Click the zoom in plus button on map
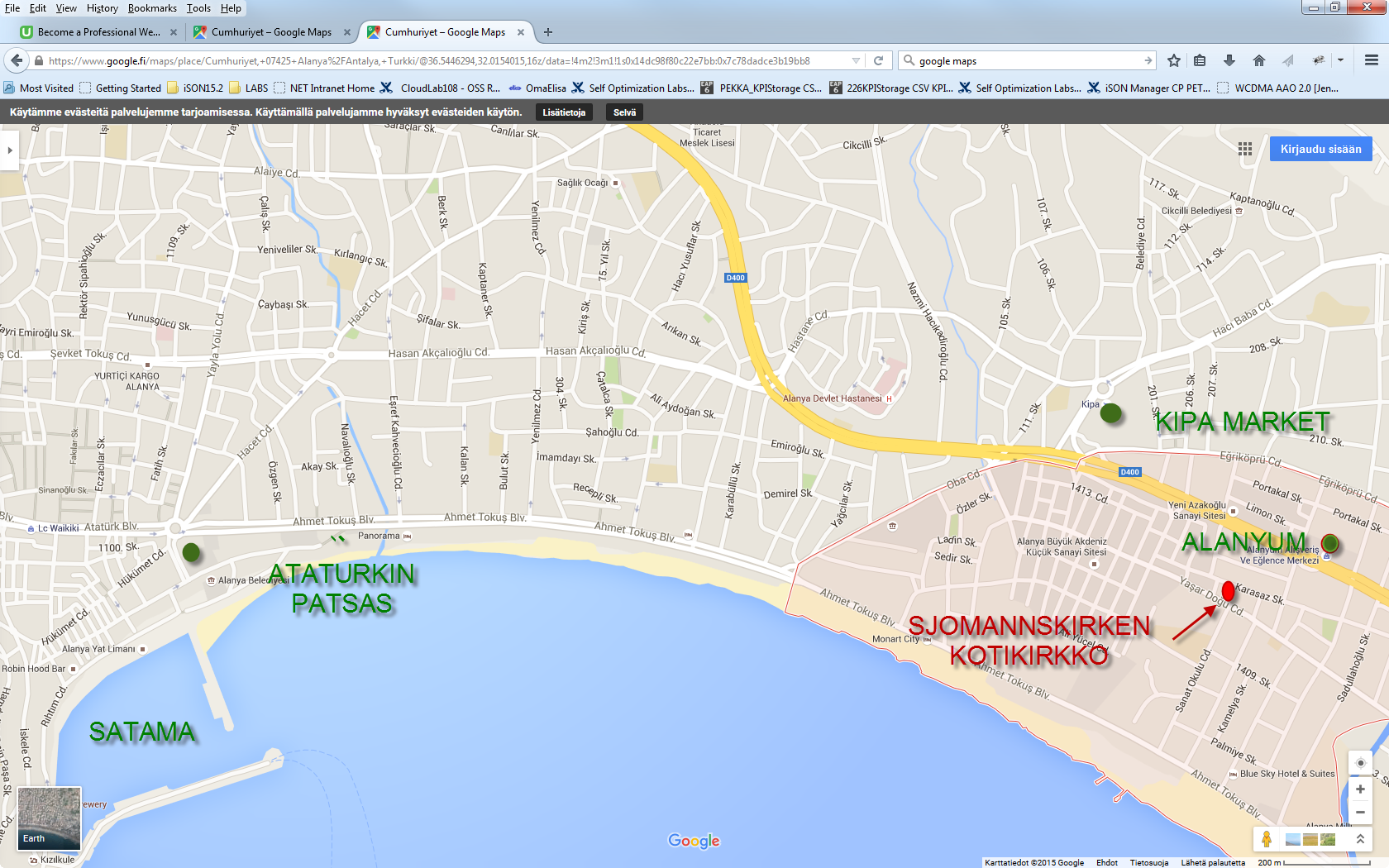 pyautogui.click(x=1360, y=789)
